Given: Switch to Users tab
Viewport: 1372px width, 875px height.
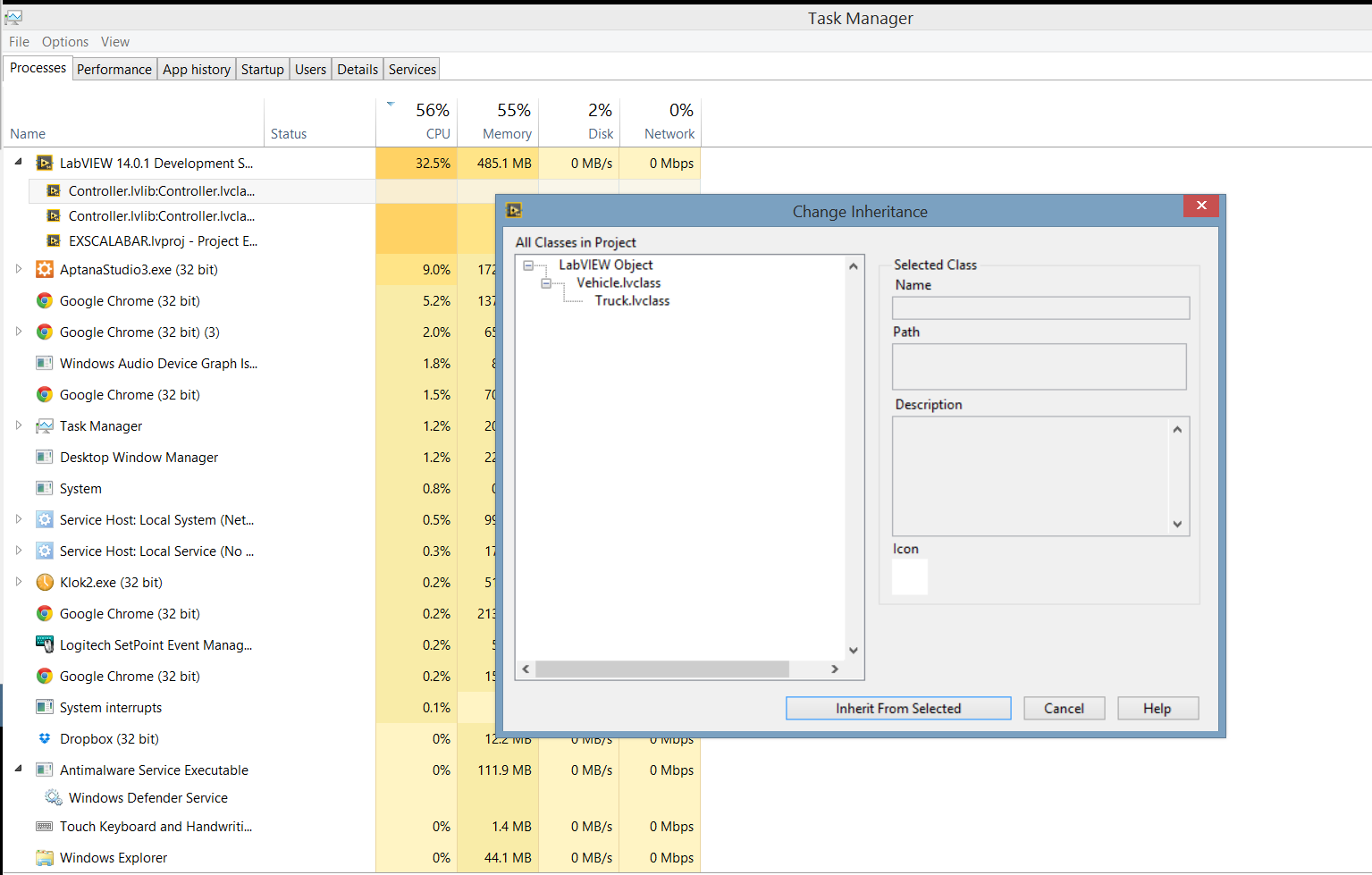Looking at the screenshot, I should click(x=311, y=69).
